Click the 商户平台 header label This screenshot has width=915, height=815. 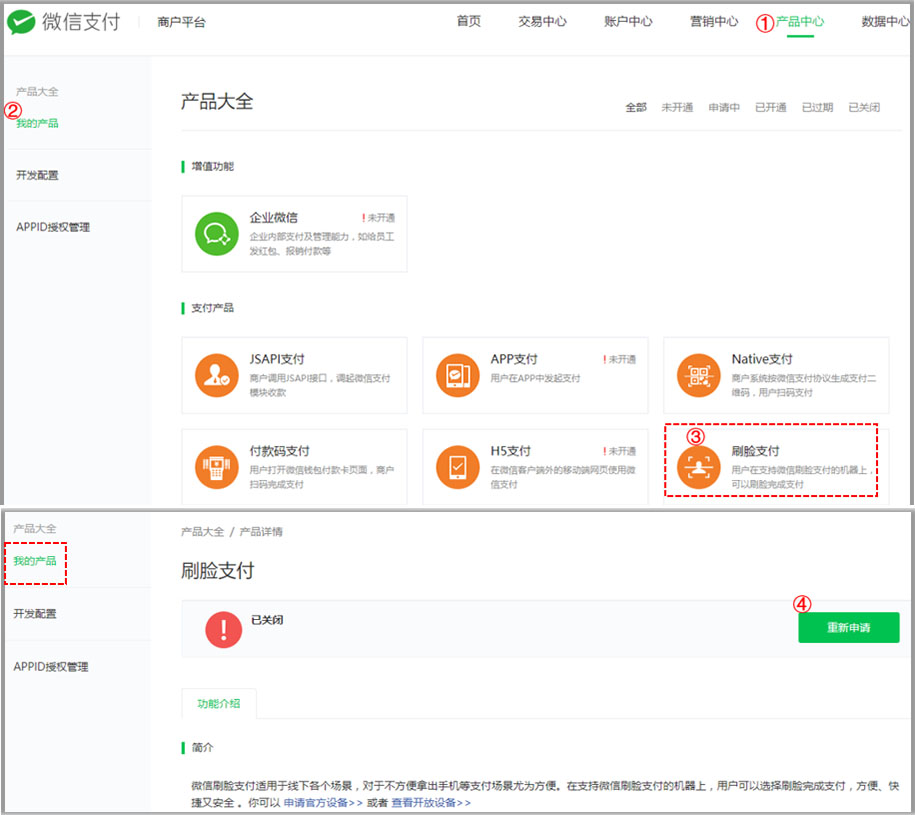click(x=181, y=22)
